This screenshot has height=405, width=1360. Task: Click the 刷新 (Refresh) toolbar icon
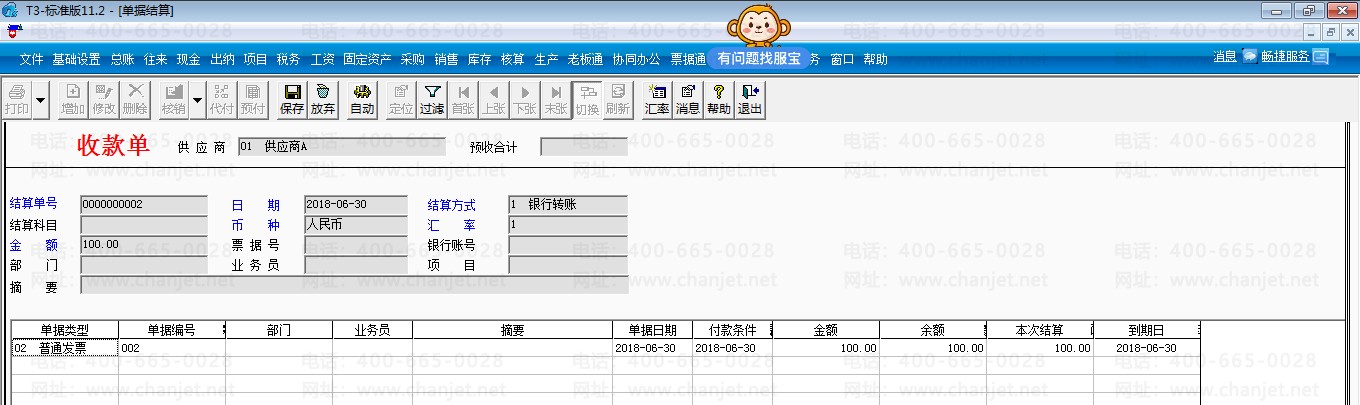[x=618, y=99]
